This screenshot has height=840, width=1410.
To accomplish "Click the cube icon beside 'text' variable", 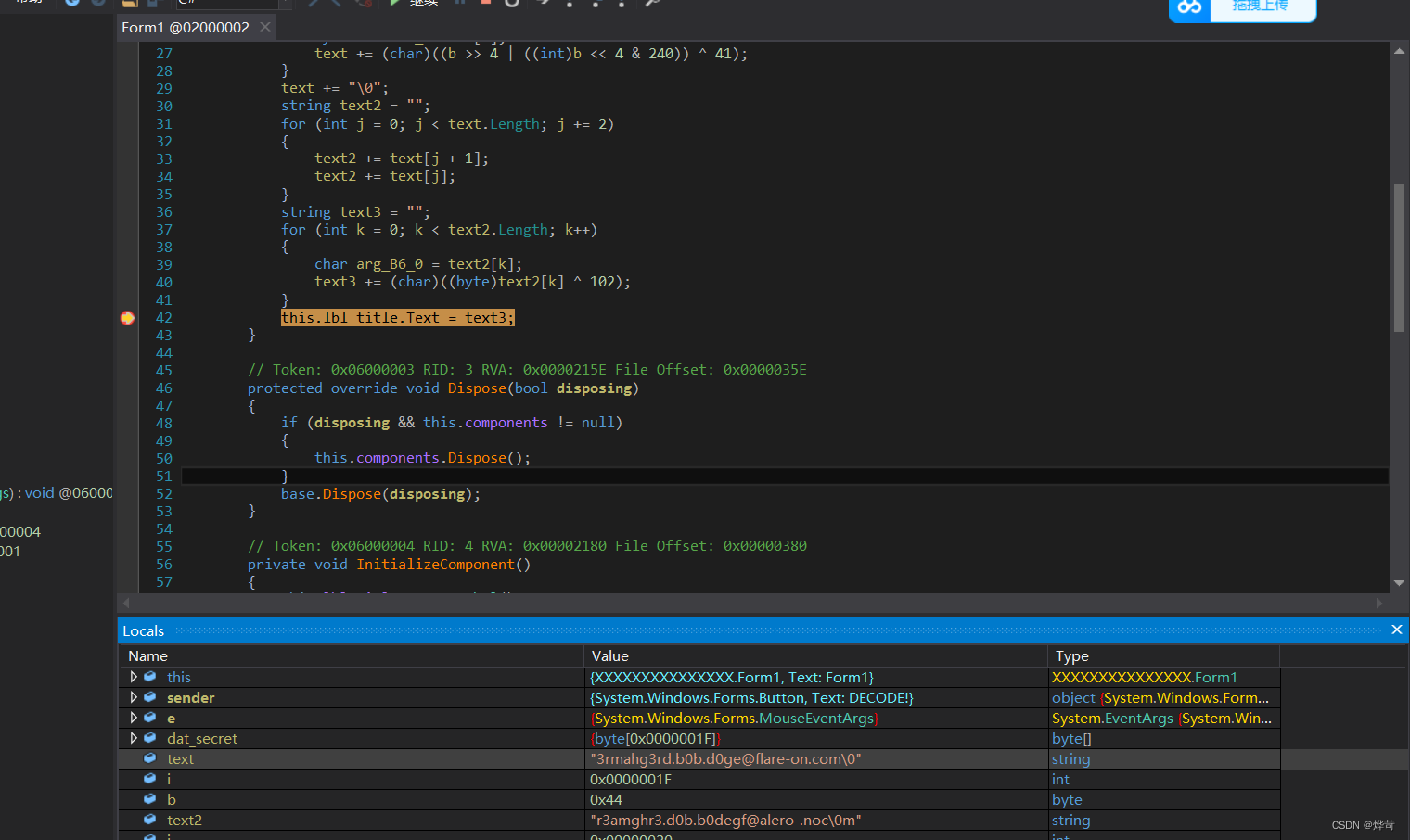I will 150,759.
